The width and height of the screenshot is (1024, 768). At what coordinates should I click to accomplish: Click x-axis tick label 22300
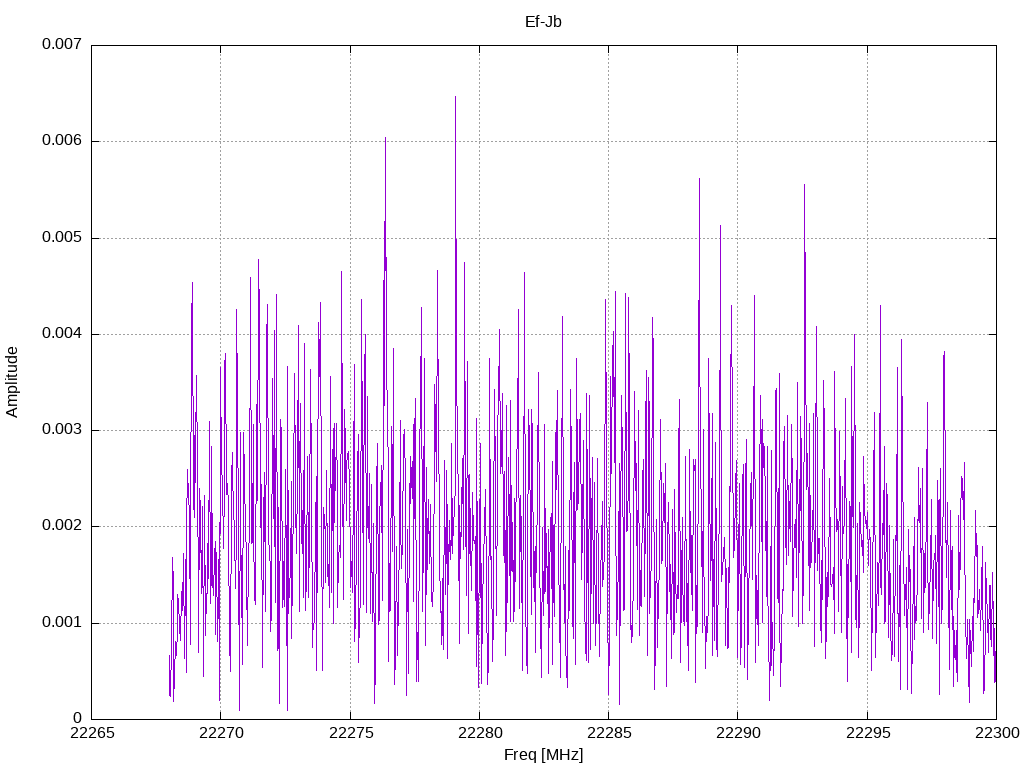point(997,733)
